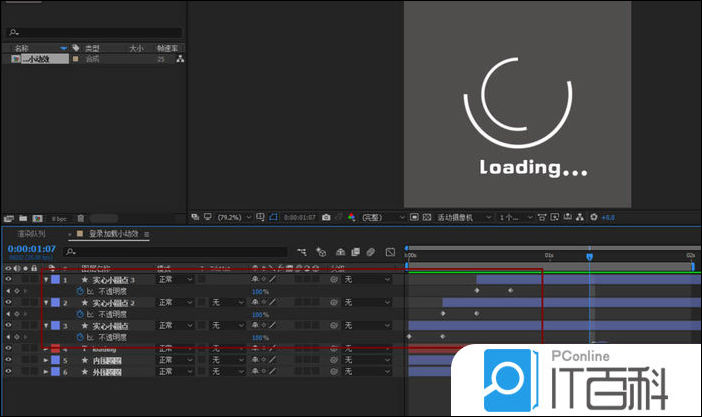
Task: Toggle visibility of layer 5 内圆弧
Action: coord(8,360)
